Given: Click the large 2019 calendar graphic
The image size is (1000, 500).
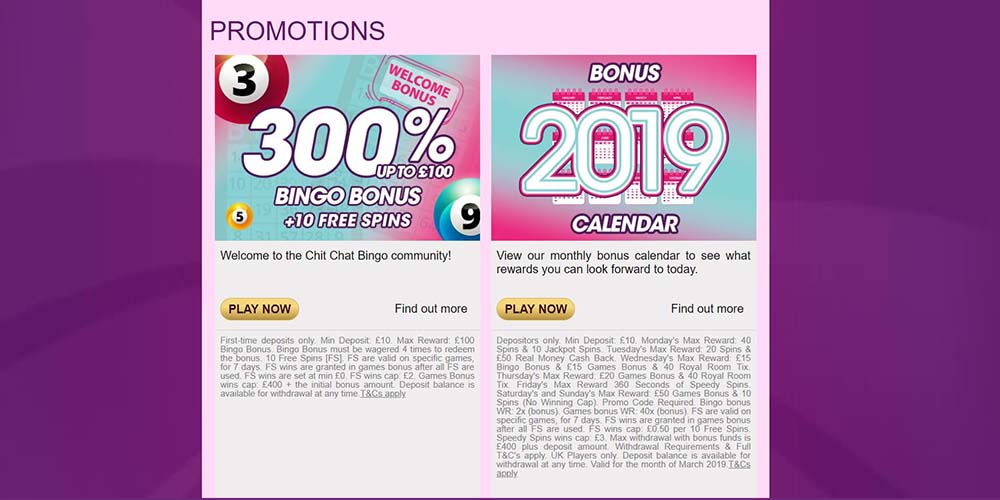Looking at the screenshot, I should (623, 150).
